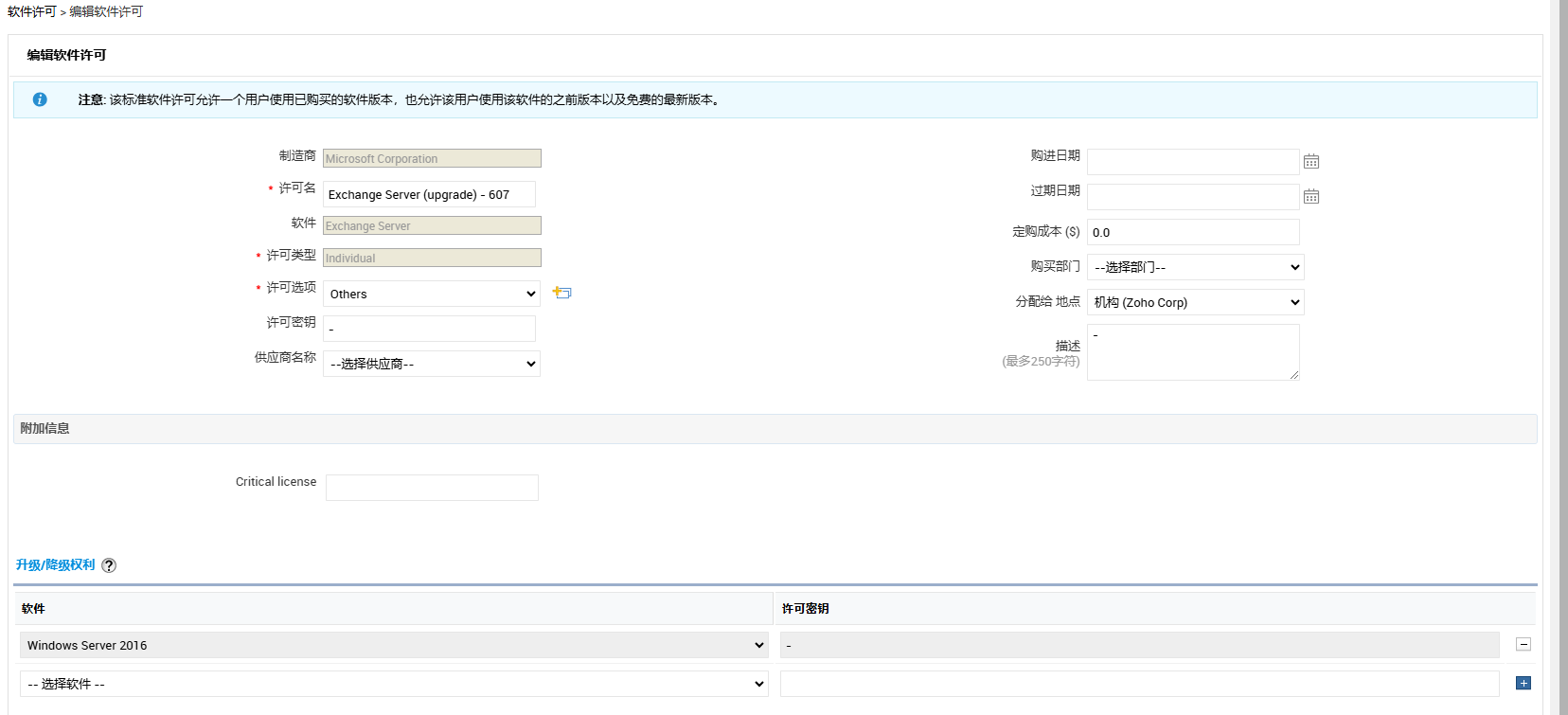
Task: Open the Windows Server 2016 software dropdown
Action: 394,645
